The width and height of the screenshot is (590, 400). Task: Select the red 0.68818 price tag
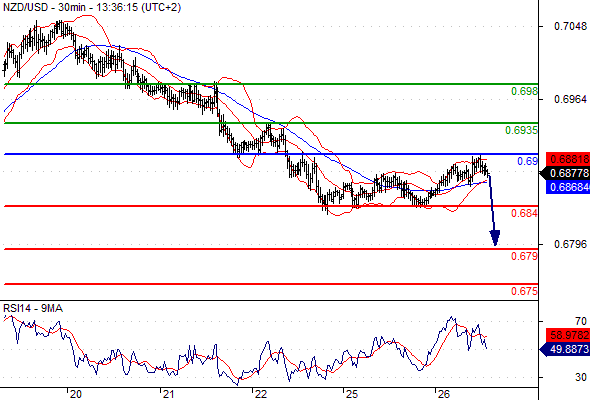pyautogui.click(x=568, y=159)
